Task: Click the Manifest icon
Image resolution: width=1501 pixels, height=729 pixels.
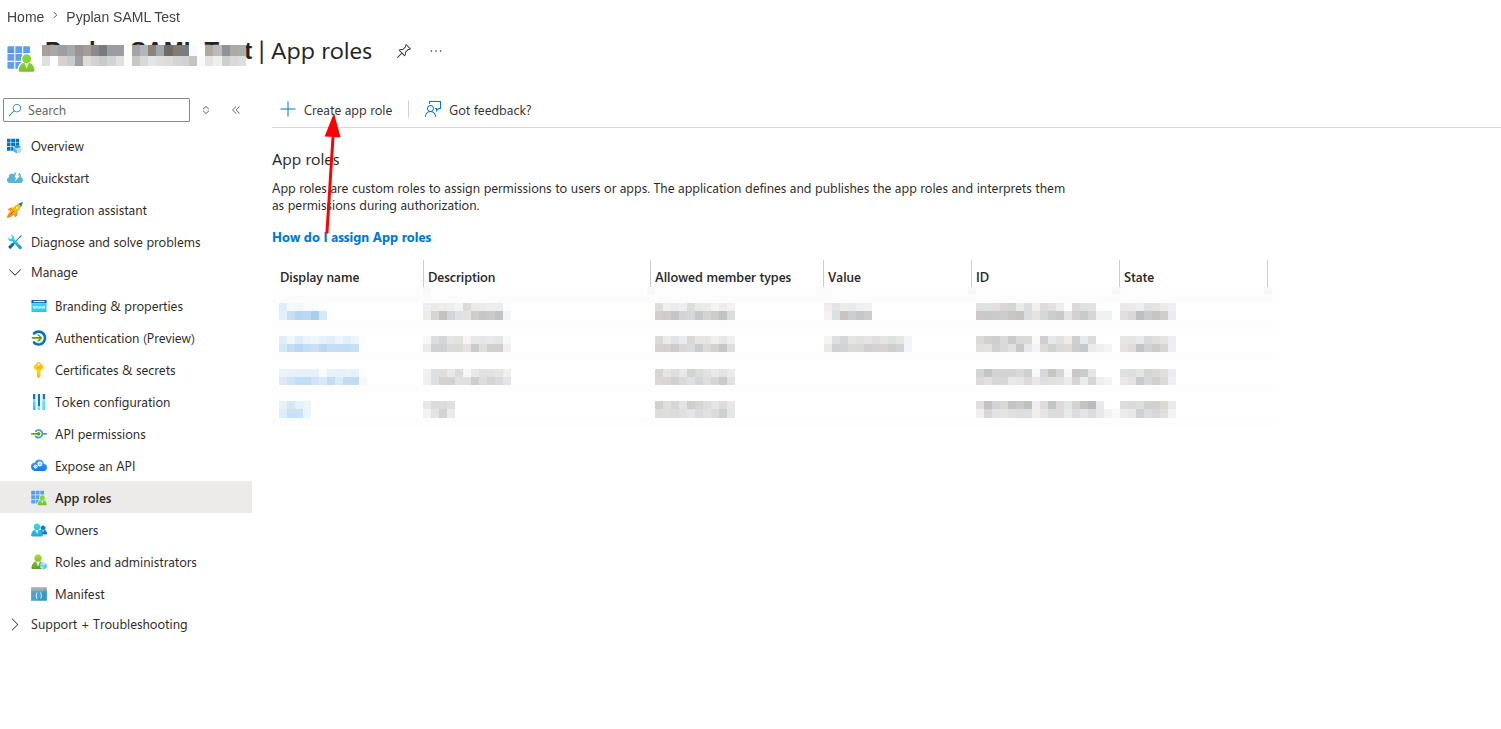Action: [39, 594]
